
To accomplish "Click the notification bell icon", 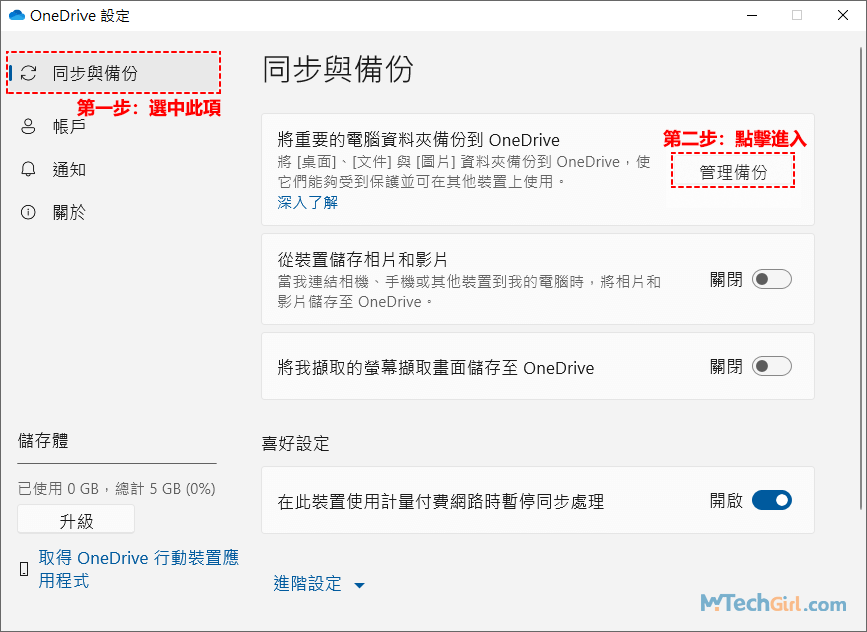I will 28,169.
